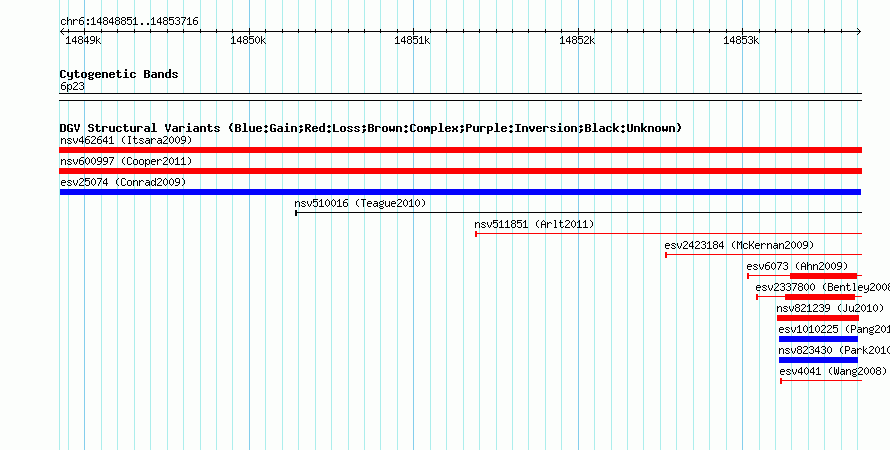
Task: Select the nsv510016 (Teague2010) label
Action: pyautogui.click(x=360, y=203)
